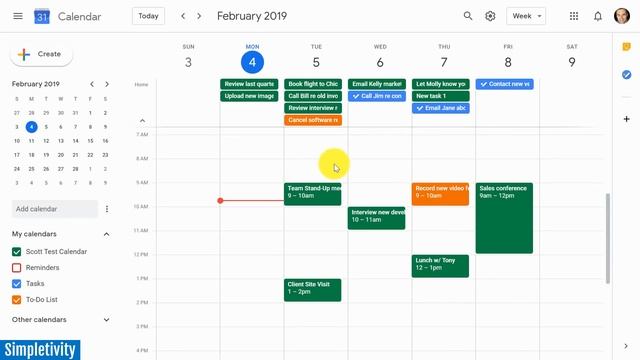
Task: Open Google Tasks side panel icon
Action: click(627, 75)
